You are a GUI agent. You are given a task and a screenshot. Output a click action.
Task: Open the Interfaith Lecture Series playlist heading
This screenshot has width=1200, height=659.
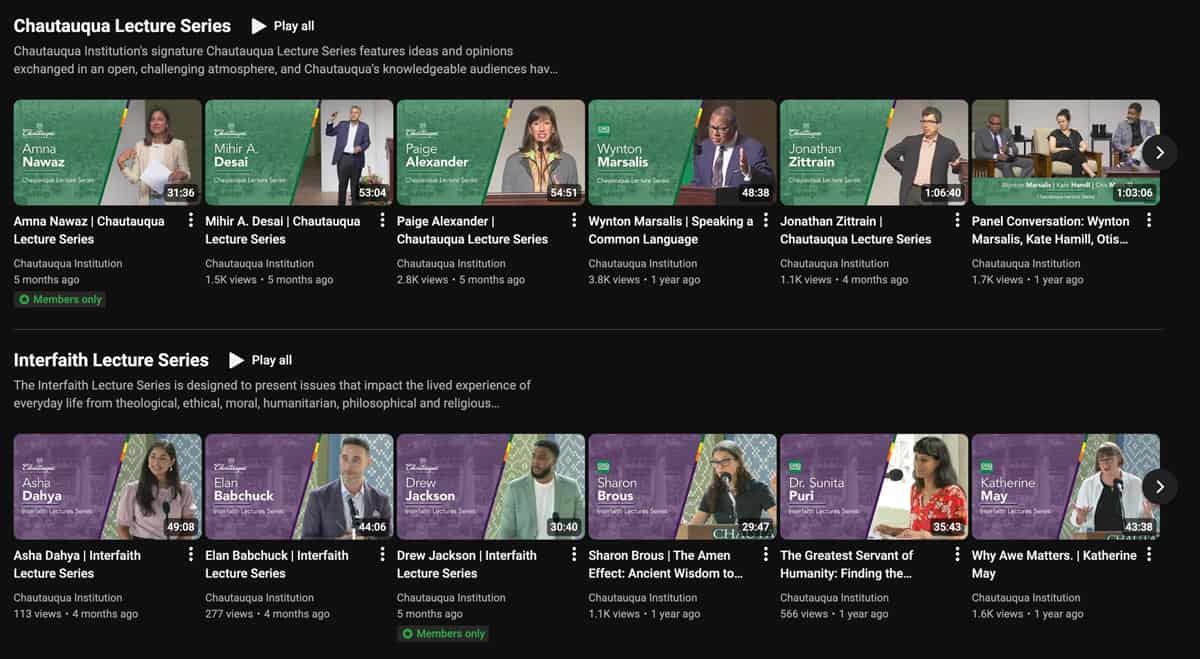pyautogui.click(x=111, y=360)
